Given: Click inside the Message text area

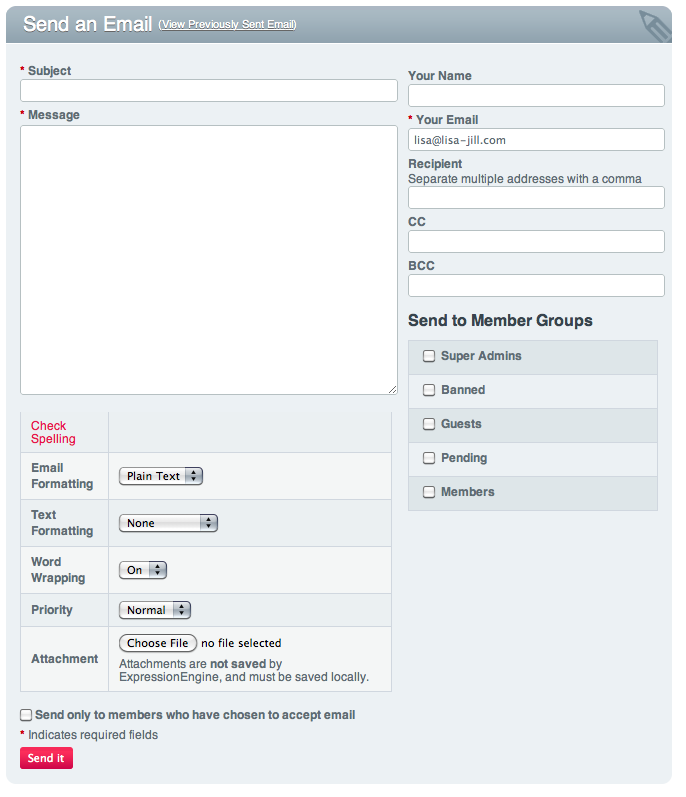Looking at the screenshot, I should coord(209,259).
